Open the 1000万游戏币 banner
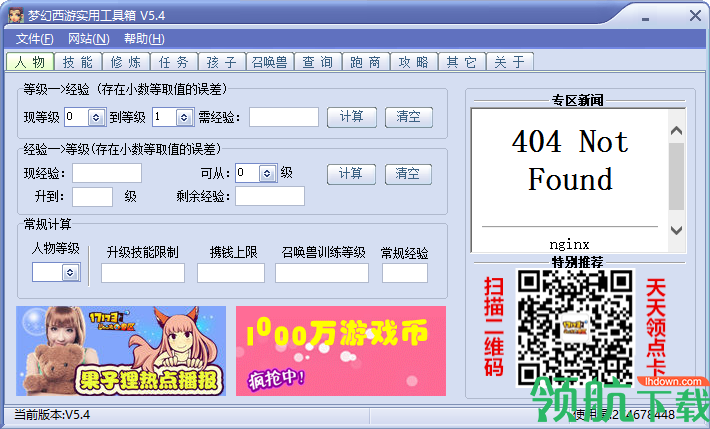The height and width of the screenshot is (429, 710). point(341,351)
